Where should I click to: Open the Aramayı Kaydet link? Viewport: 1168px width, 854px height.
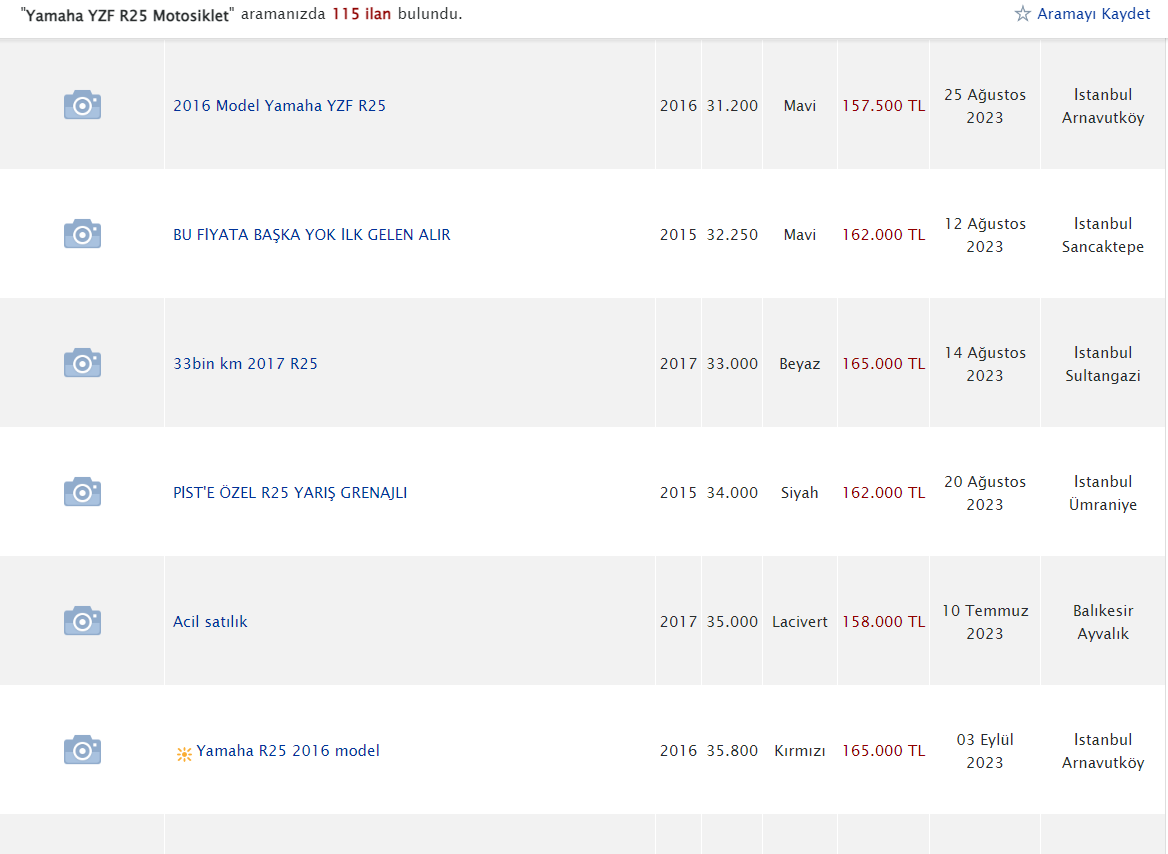point(1093,14)
